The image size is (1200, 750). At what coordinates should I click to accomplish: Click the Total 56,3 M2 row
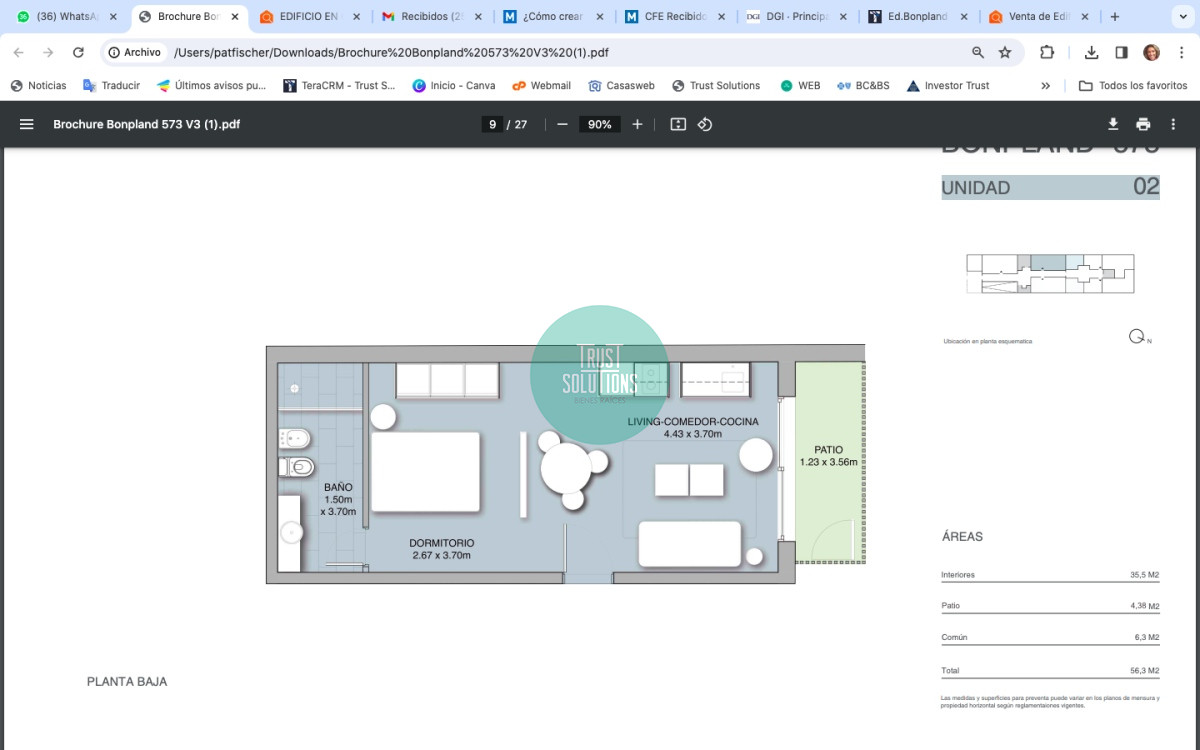click(1050, 670)
